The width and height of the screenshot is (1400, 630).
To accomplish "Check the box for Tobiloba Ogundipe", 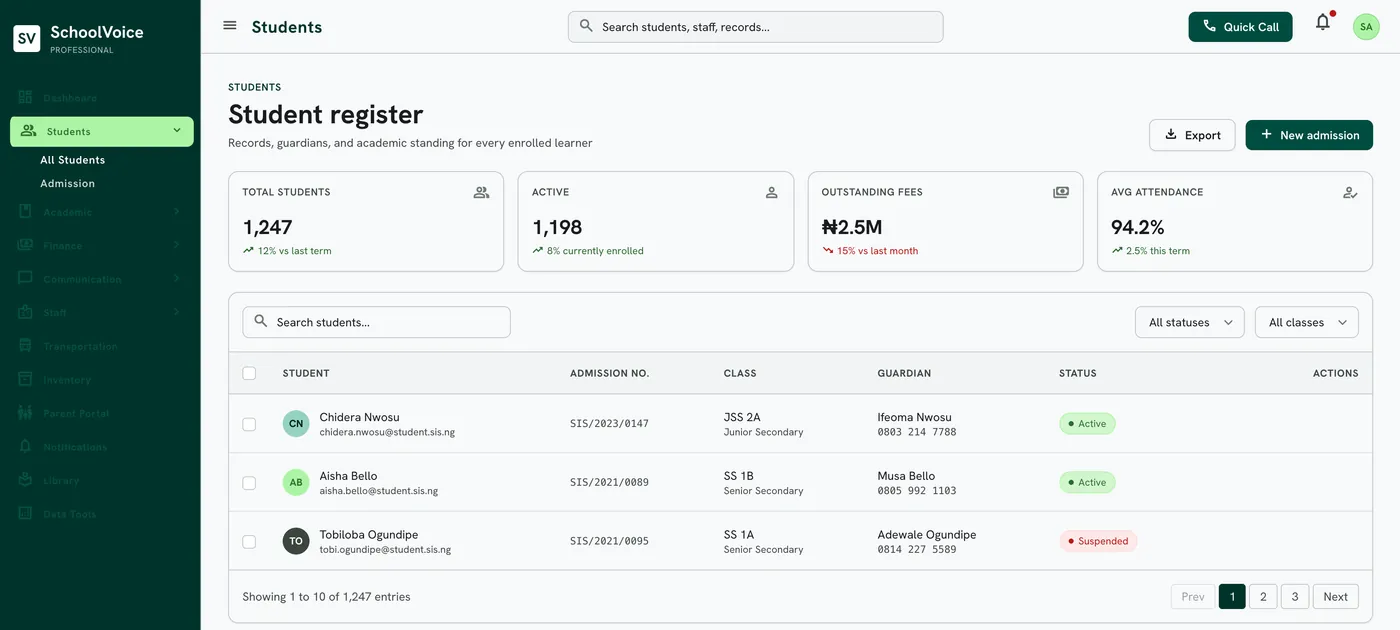I will pos(249,542).
